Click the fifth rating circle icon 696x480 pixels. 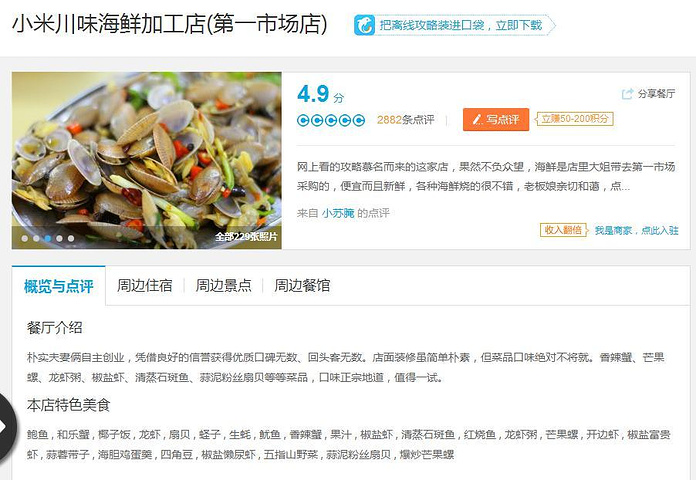(x=359, y=120)
